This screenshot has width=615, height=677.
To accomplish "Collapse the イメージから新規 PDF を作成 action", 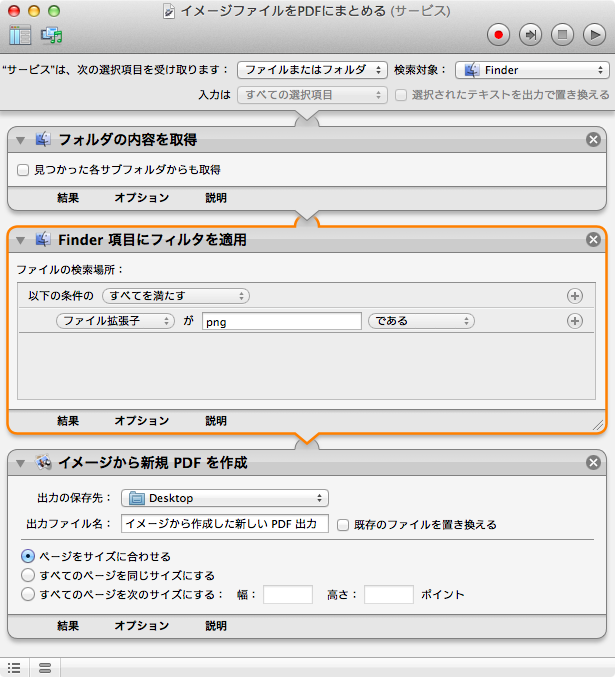I will coord(20,463).
